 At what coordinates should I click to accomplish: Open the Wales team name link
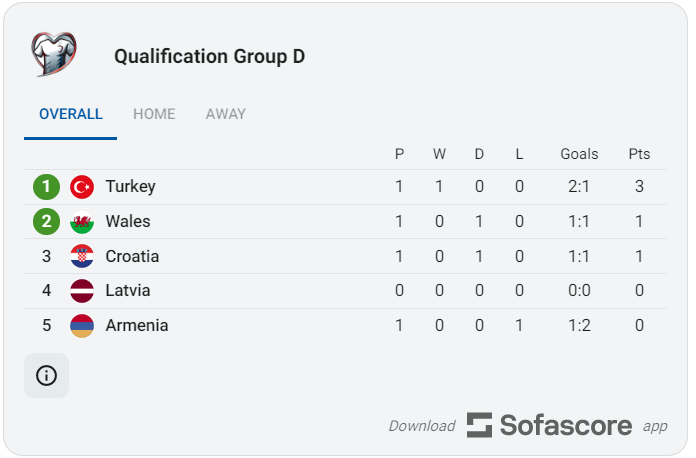point(128,221)
